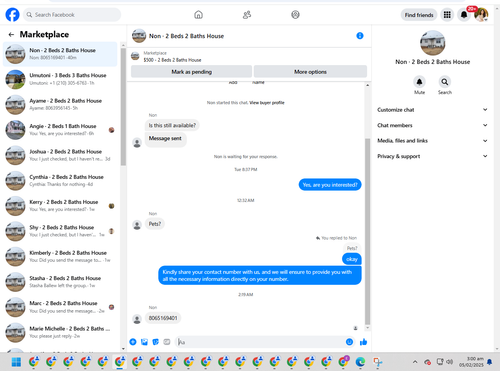This screenshot has width=500, height=371.
Task: Click the Home icon in top navigation
Action: point(198,15)
